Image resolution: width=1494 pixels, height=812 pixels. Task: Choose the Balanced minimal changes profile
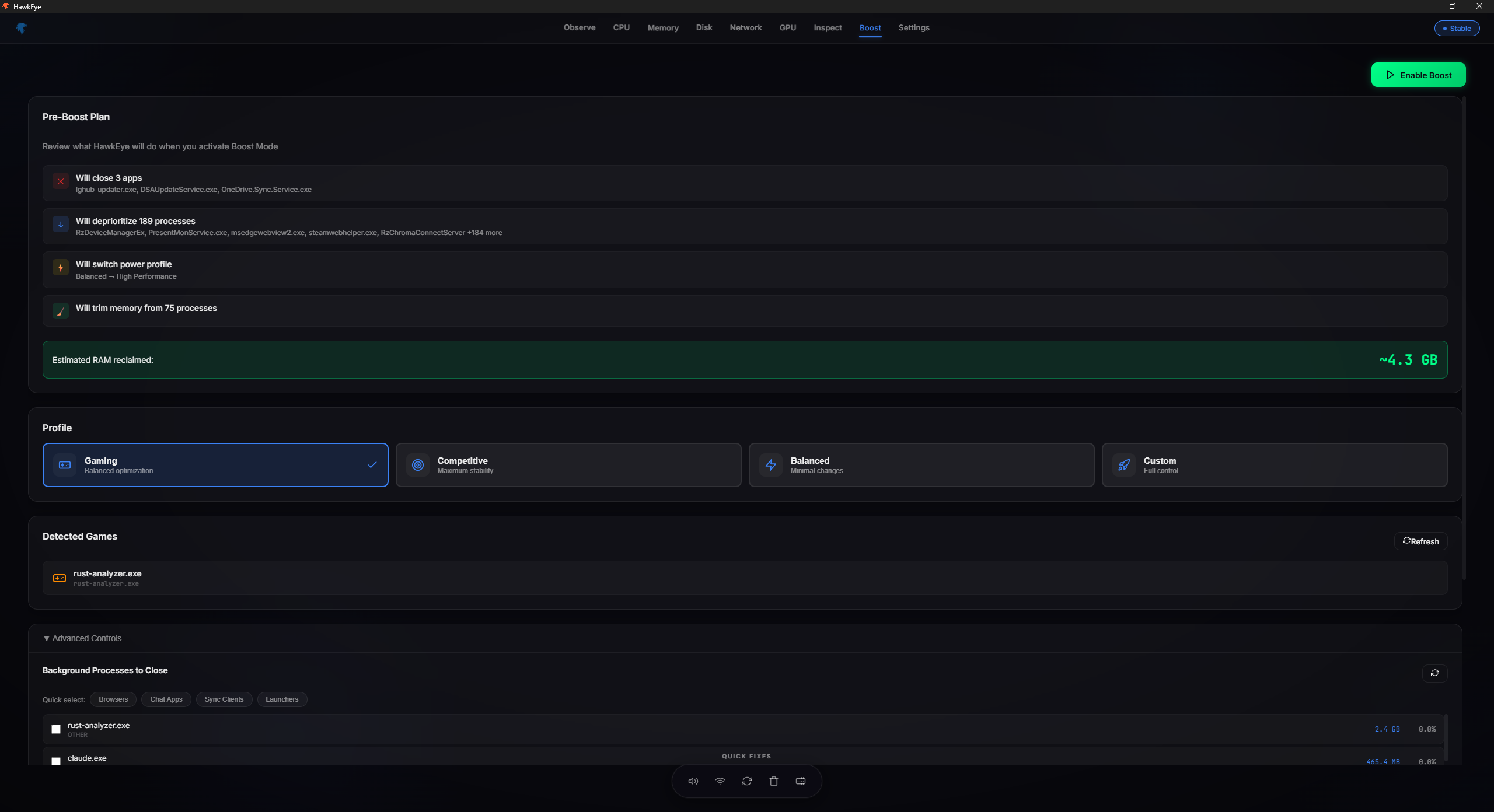point(921,465)
